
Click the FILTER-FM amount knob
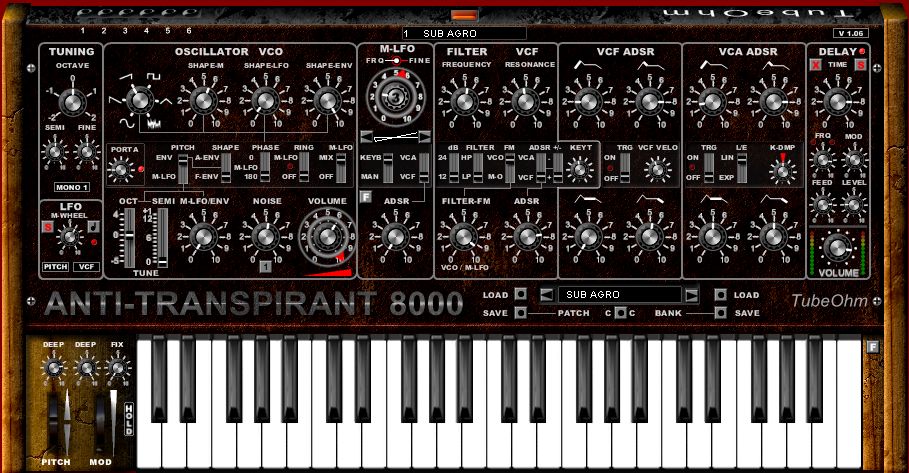[x=464, y=236]
